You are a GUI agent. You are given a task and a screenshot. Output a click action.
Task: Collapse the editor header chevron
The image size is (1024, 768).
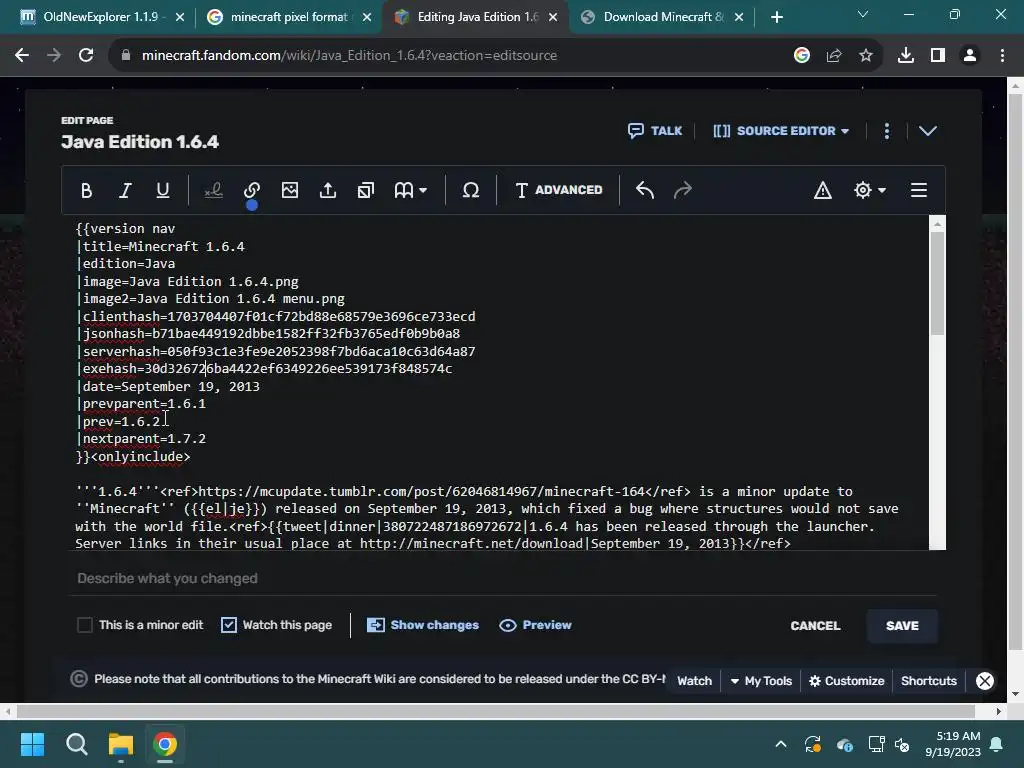click(928, 131)
